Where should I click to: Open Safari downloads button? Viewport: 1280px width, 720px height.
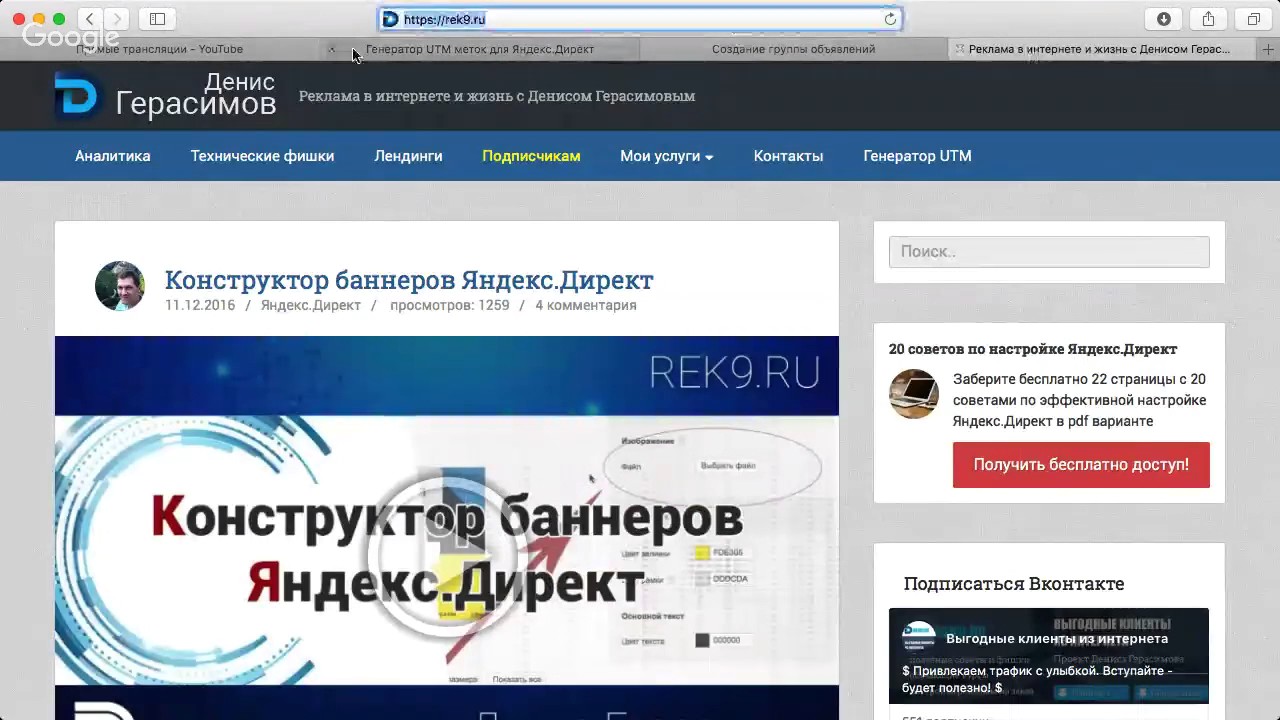click(1164, 19)
